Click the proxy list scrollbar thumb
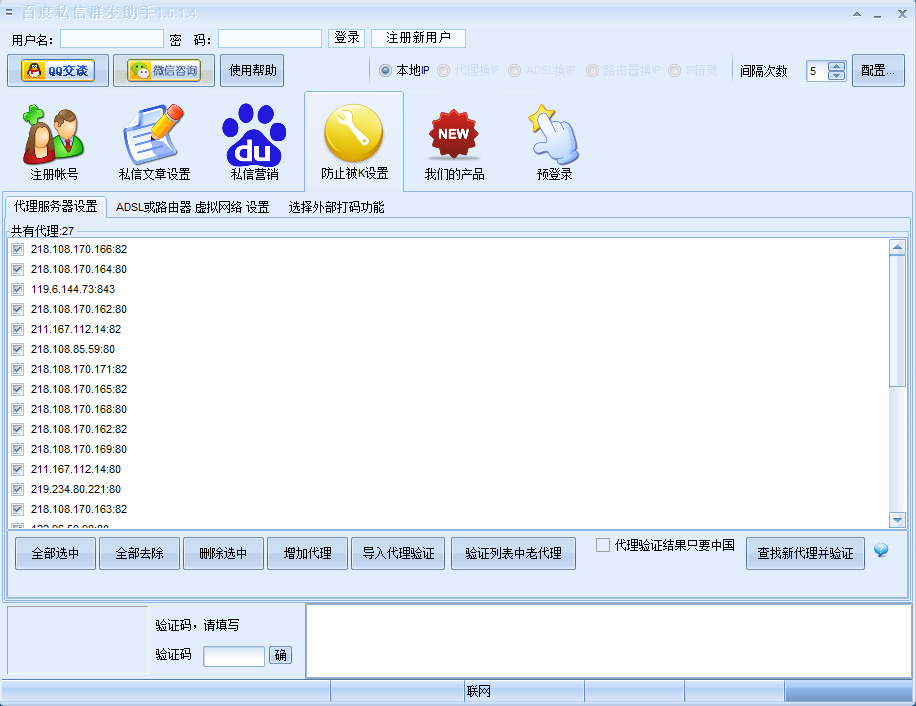Image resolution: width=916 pixels, height=706 pixels. tap(897, 321)
